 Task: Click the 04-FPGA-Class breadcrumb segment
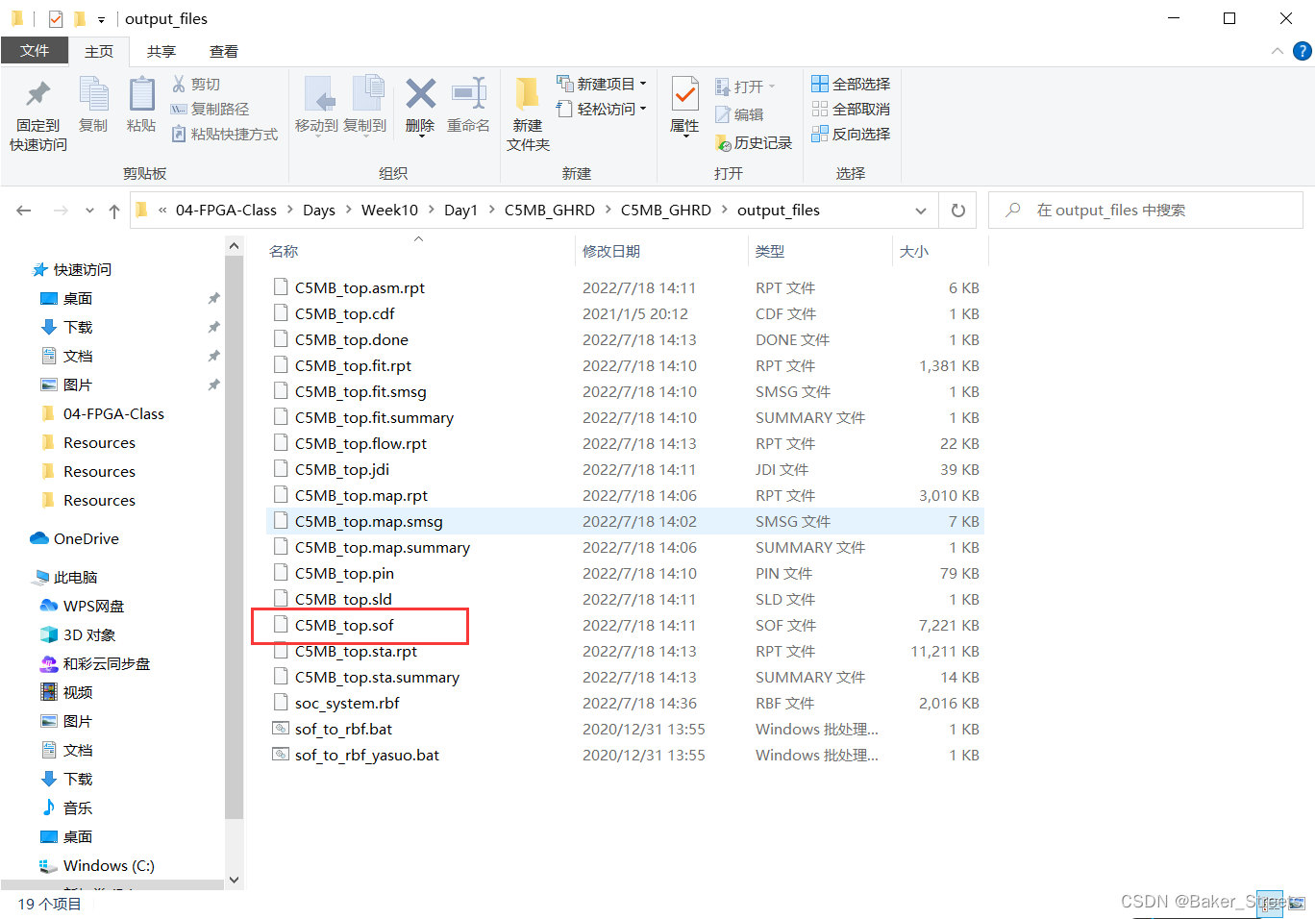pyautogui.click(x=226, y=211)
